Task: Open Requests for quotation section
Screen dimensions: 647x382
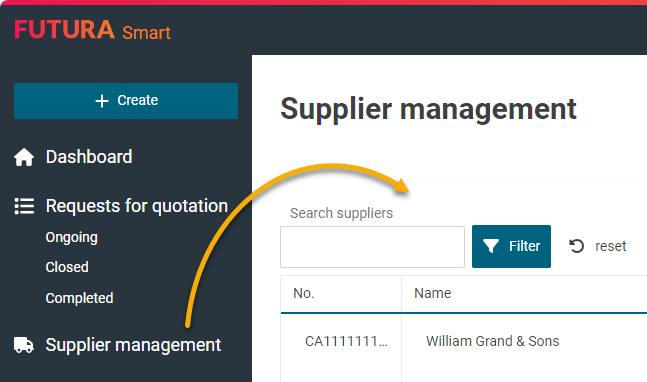Action: pyautogui.click(x=137, y=206)
